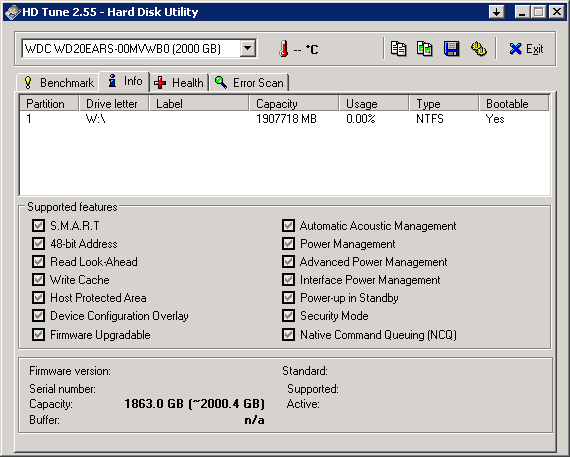Toggle the Write Cache checkbox
This screenshot has height=457, width=570.
coord(38,279)
